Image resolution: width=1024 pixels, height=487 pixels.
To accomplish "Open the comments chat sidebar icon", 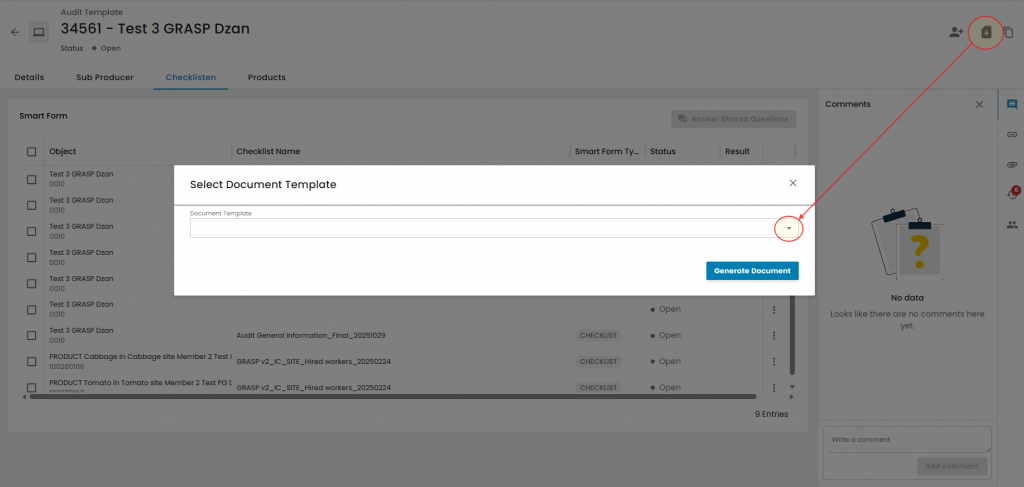I will pyautogui.click(x=1012, y=104).
